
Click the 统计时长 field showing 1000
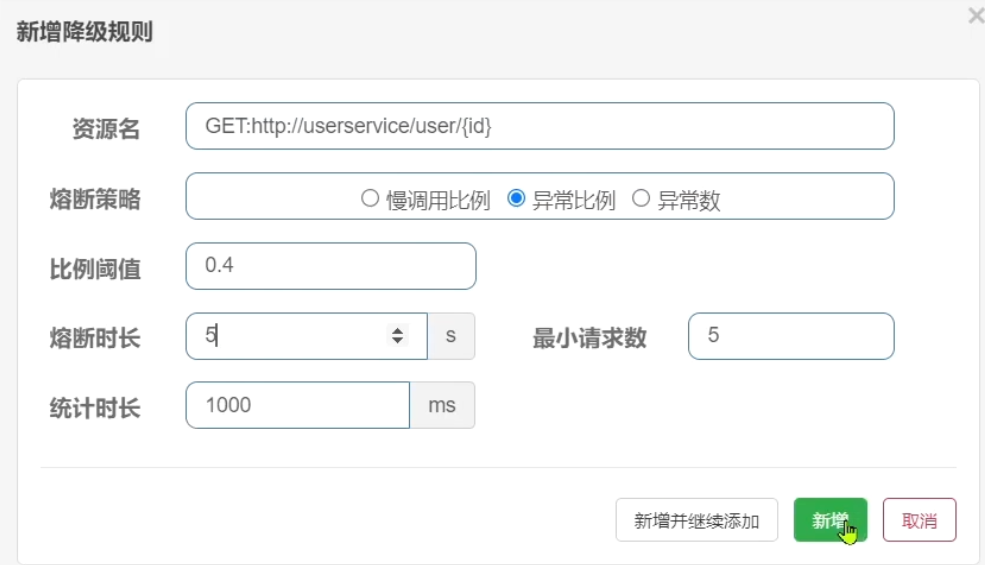[297, 405]
